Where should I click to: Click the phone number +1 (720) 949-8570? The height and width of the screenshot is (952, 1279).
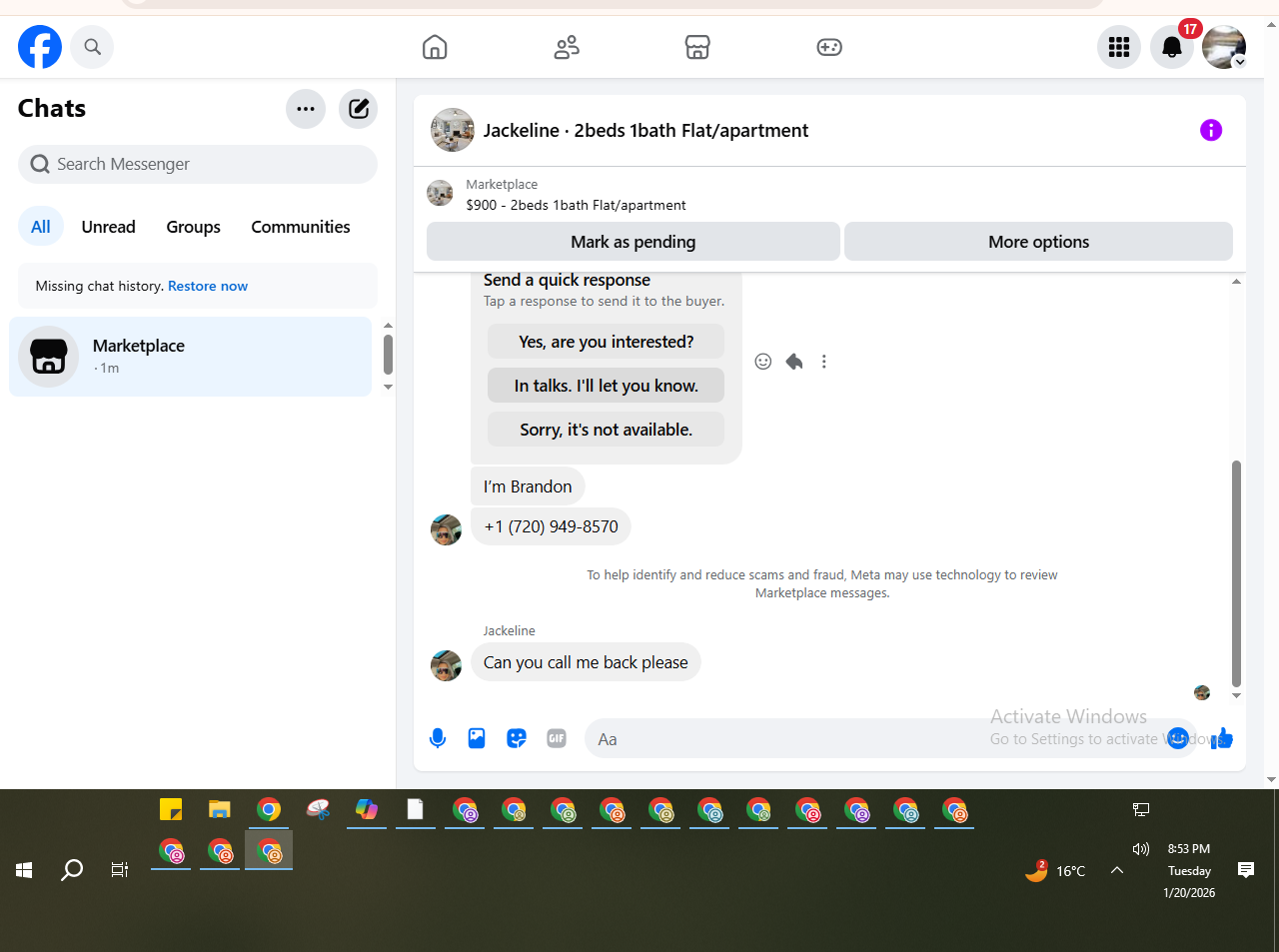click(x=551, y=526)
